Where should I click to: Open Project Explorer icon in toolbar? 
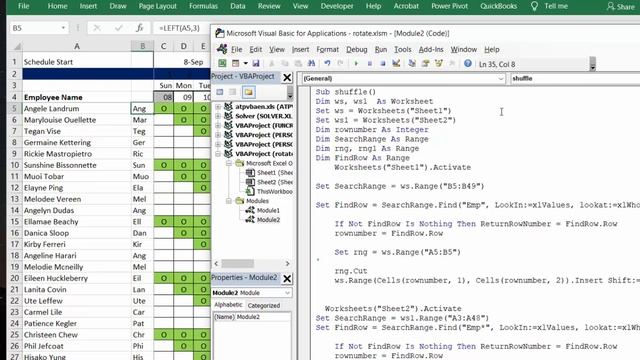412,63
